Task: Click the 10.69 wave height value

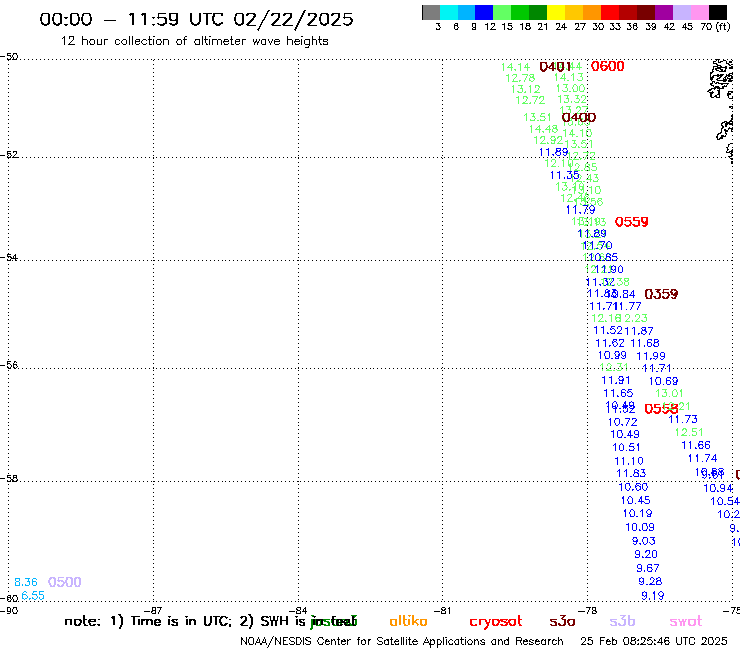Action: [x=664, y=381]
